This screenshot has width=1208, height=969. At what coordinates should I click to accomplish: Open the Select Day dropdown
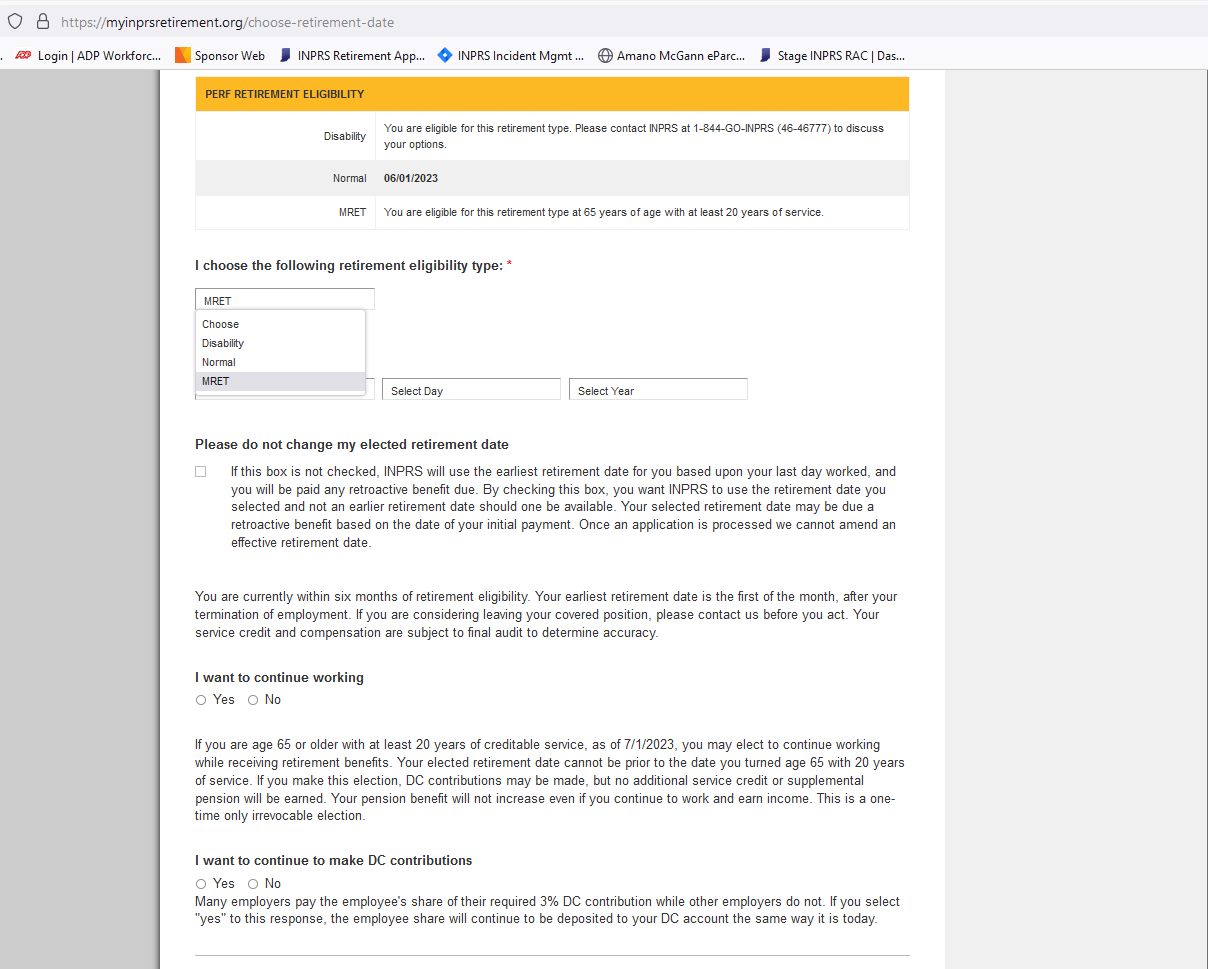471,390
